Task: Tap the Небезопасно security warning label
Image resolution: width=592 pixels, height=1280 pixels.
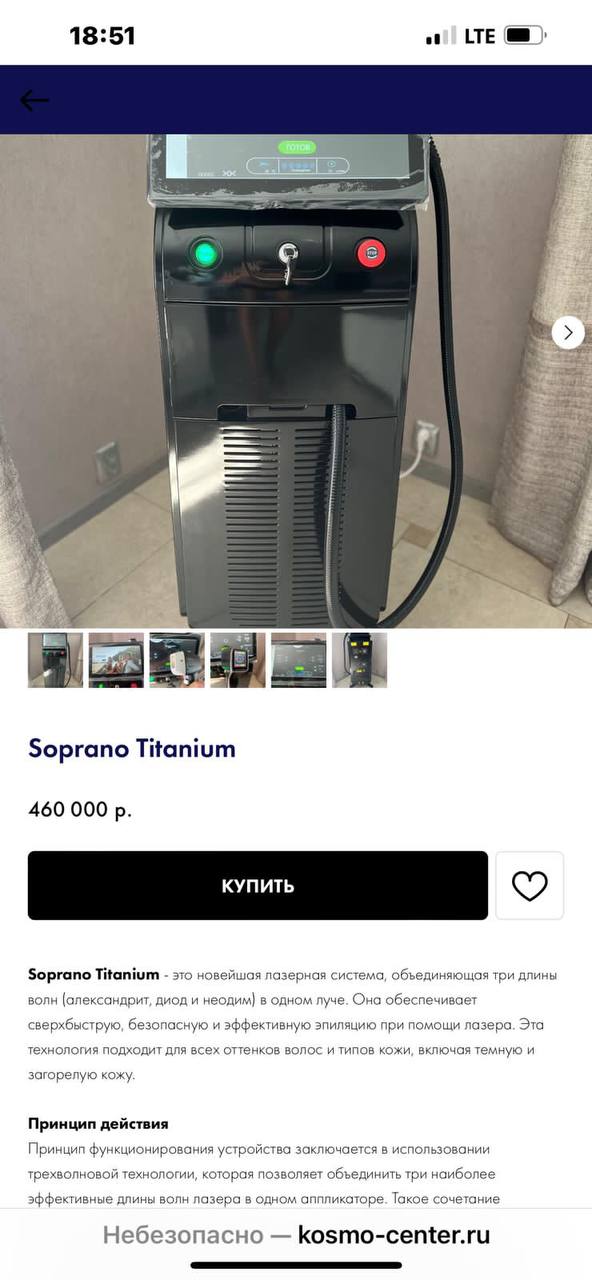Action: pyautogui.click(x=182, y=1235)
